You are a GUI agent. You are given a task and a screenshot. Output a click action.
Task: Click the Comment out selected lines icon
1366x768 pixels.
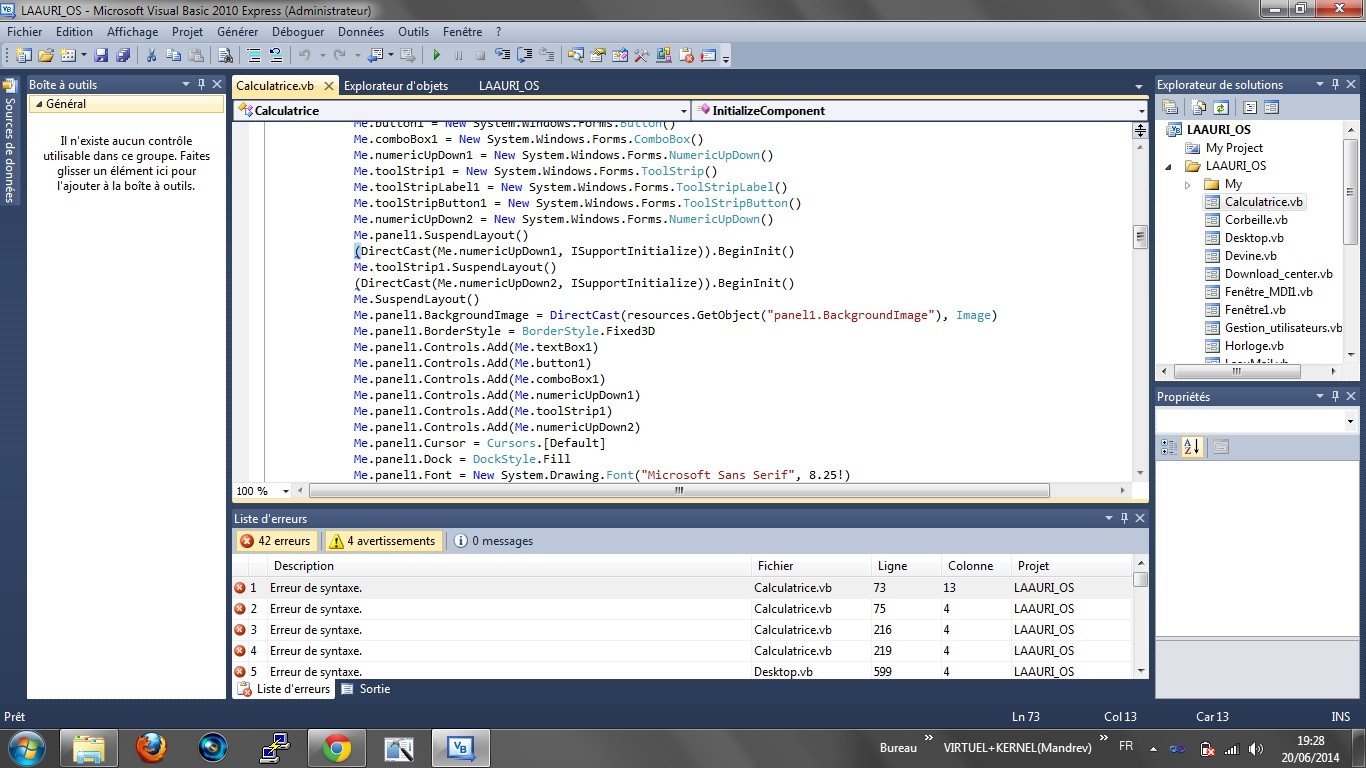[253, 55]
